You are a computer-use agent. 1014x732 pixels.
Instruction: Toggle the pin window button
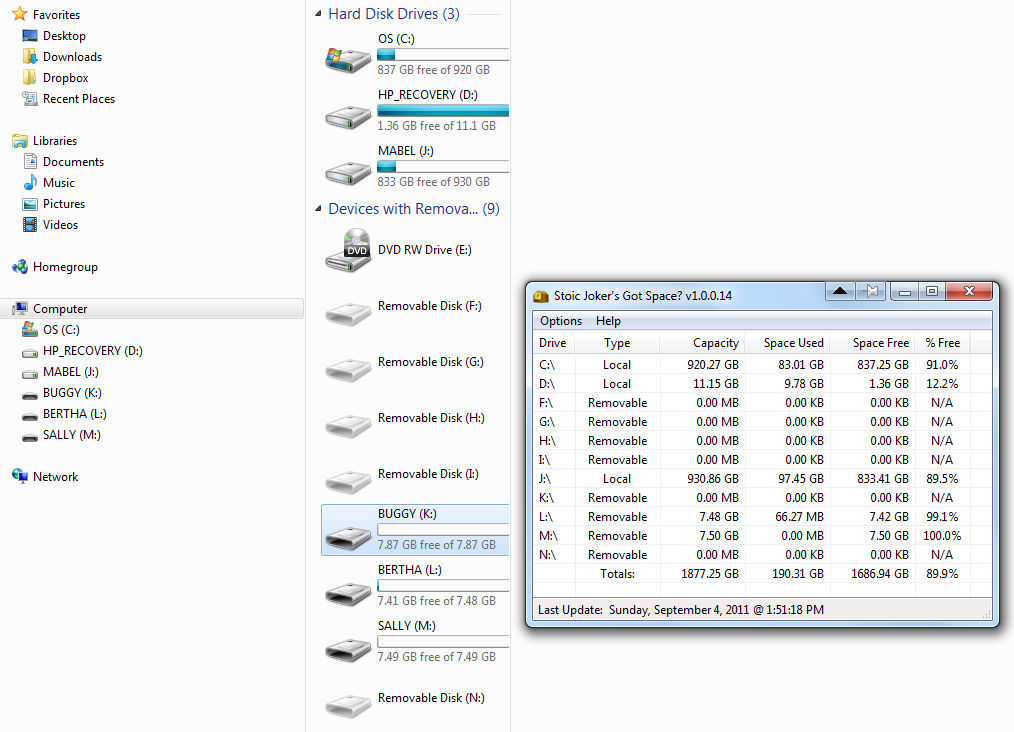click(x=871, y=291)
